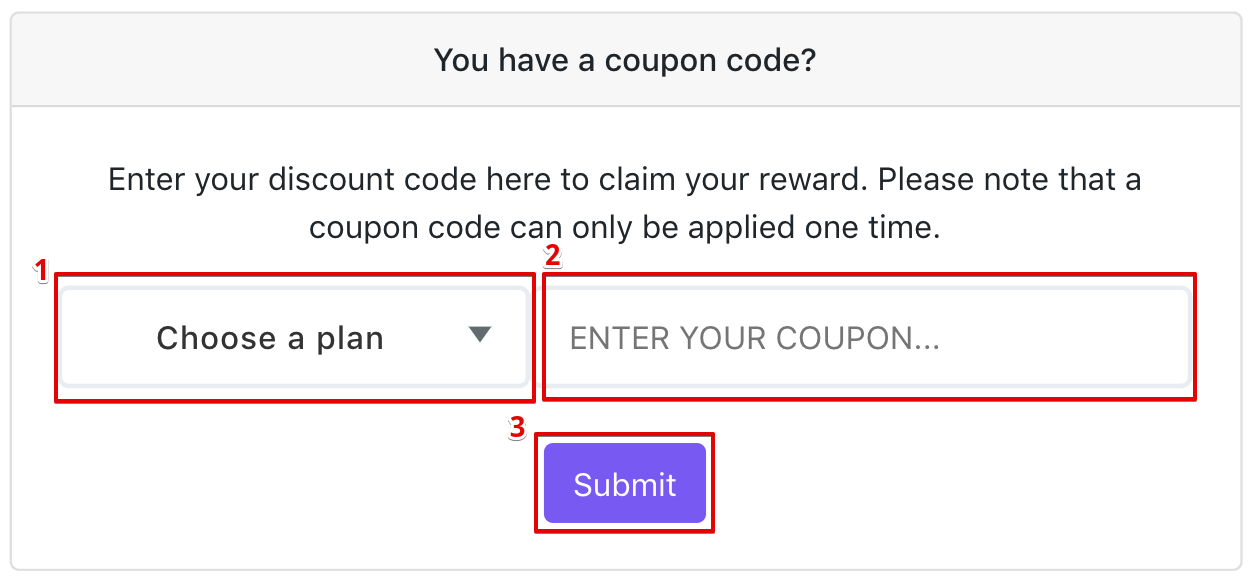Click the dropdown arrow beside Choose a plan
The image size is (1254, 585).
(480, 336)
